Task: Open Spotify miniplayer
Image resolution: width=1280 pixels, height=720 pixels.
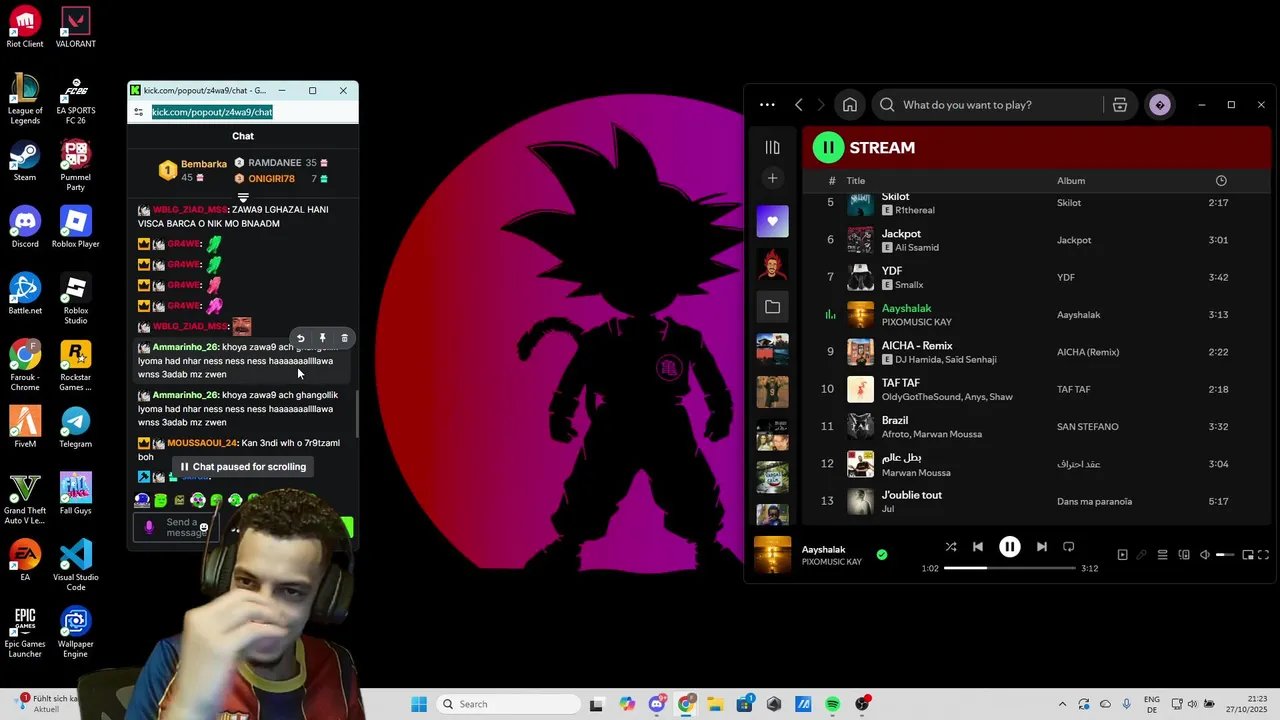Action: pyautogui.click(x=1247, y=555)
